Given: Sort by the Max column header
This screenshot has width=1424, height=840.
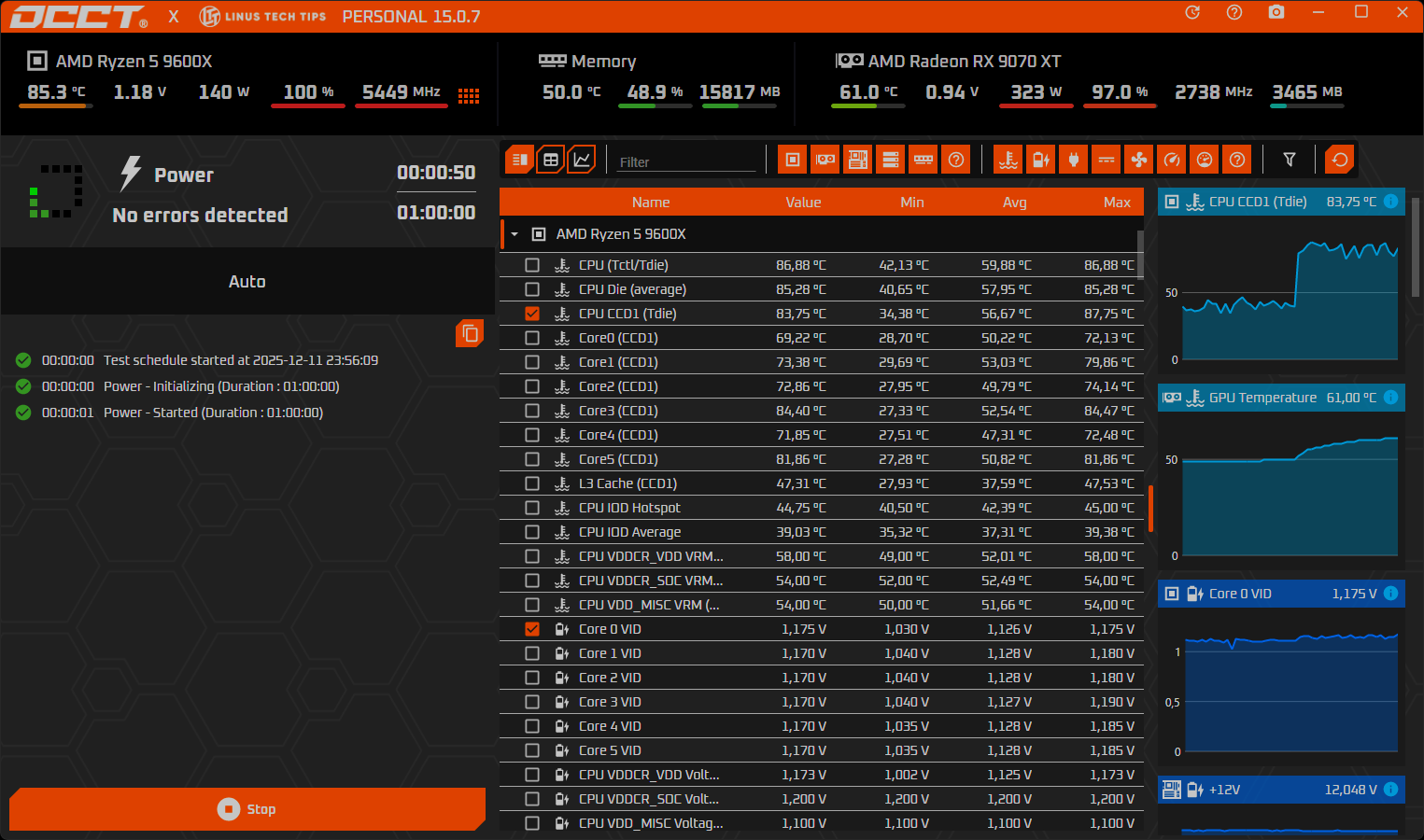Looking at the screenshot, I should coord(1117,203).
